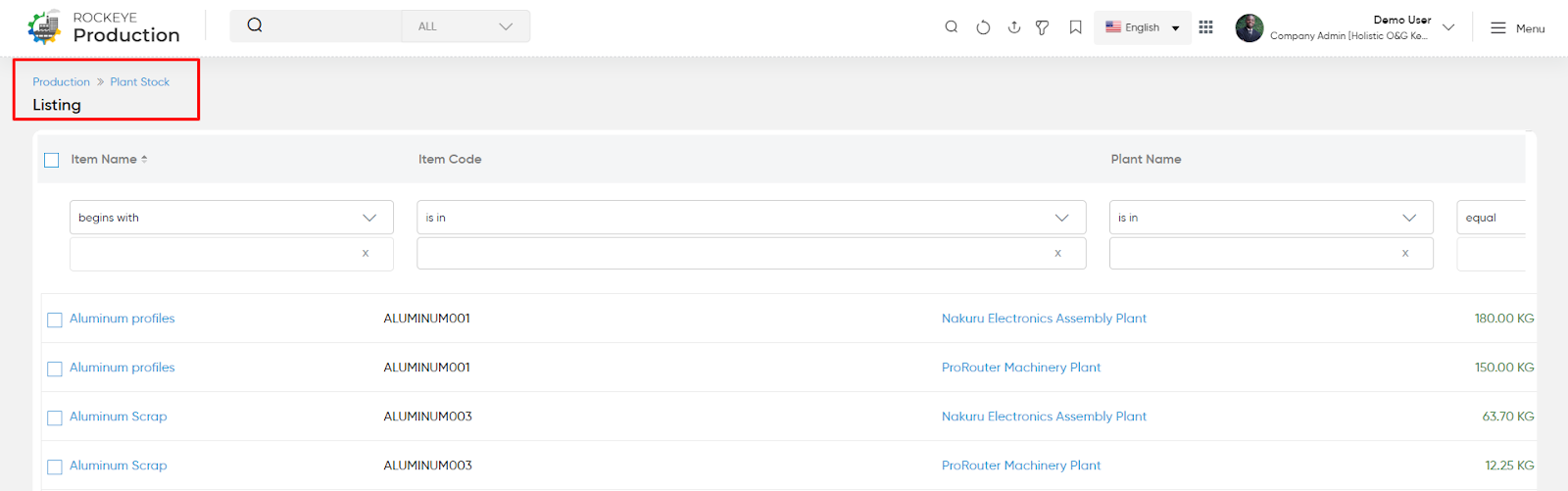Click the Item Name filter text field

pos(231,254)
